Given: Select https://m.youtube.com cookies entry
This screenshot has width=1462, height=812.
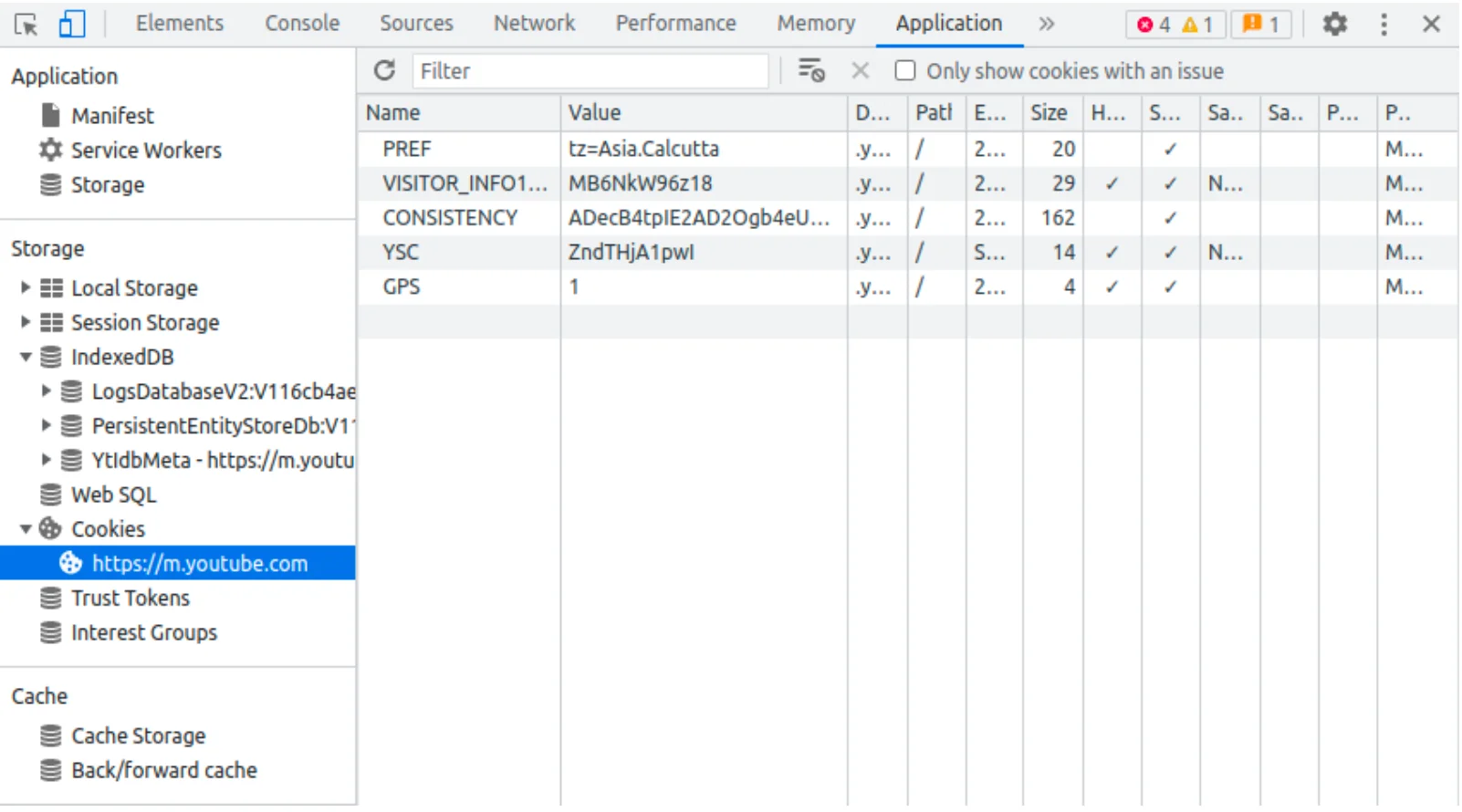Looking at the screenshot, I should click(x=178, y=564).
